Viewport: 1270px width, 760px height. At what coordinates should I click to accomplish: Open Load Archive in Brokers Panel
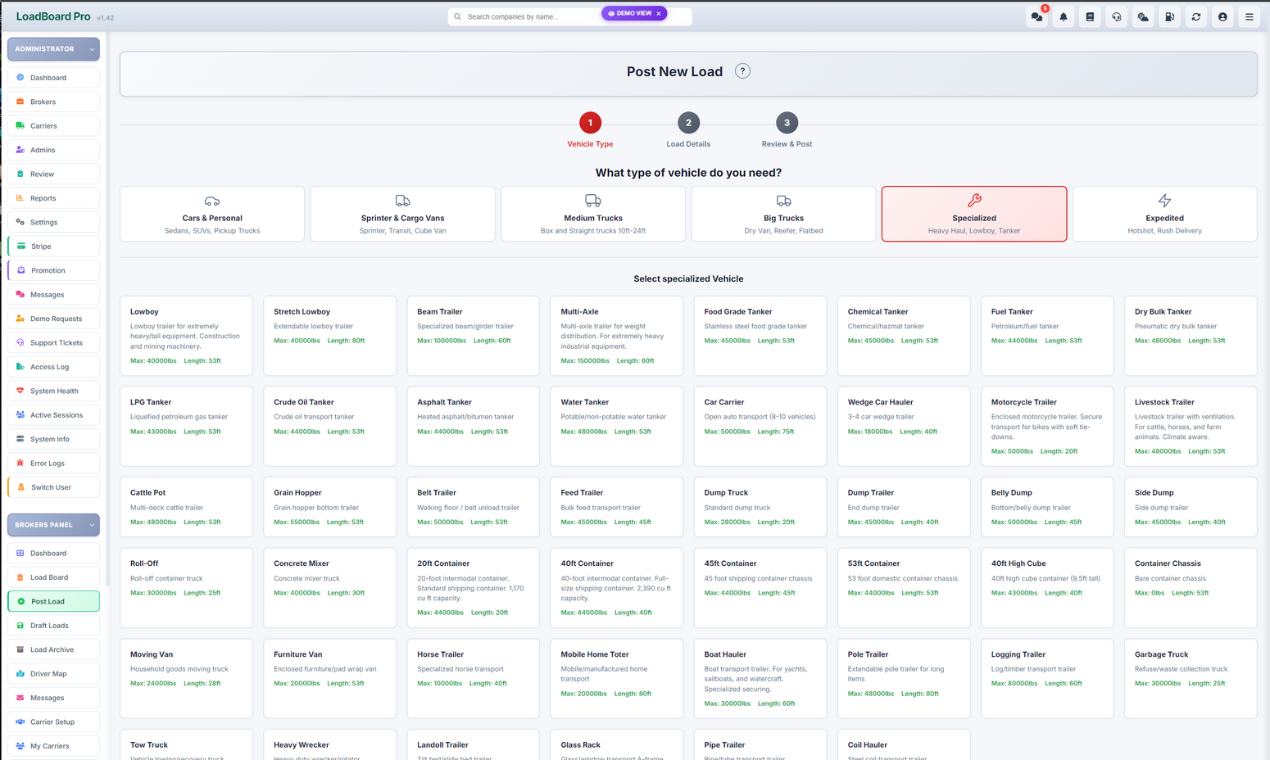pyautogui.click(x=53, y=649)
